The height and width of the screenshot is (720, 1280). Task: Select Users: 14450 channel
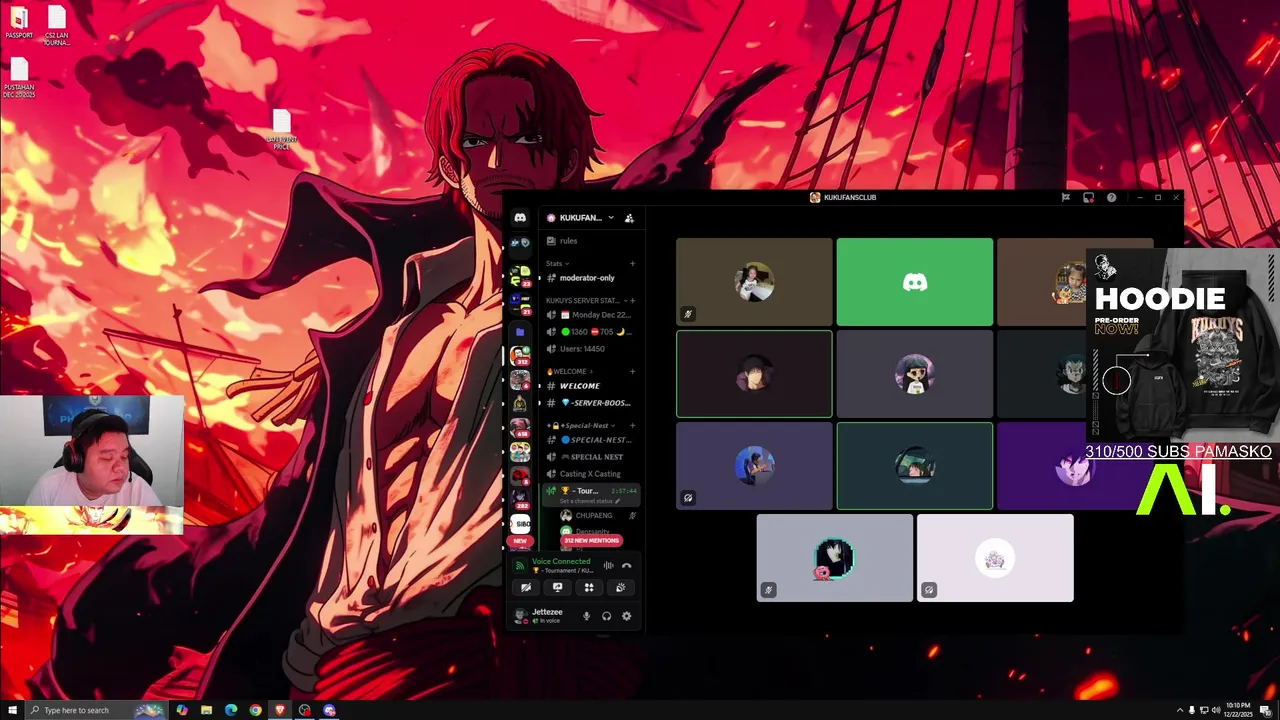pyautogui.click(x=590, y=349)
